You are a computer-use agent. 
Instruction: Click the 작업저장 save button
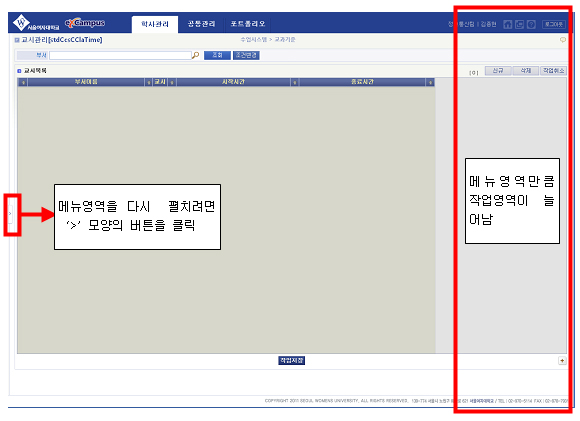tap(291, 360)
